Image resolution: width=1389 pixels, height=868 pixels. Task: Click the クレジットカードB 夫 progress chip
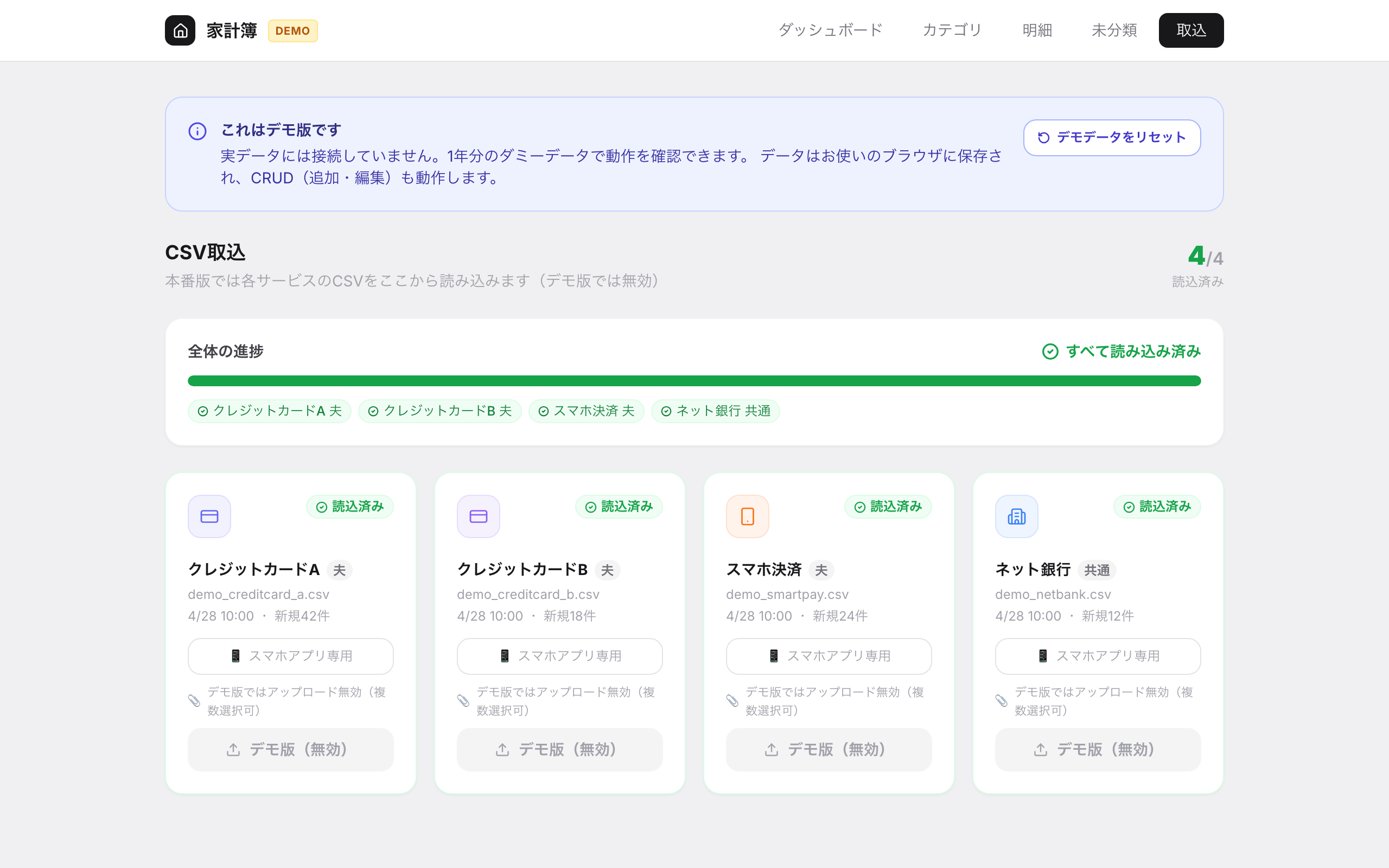(439, 411)
